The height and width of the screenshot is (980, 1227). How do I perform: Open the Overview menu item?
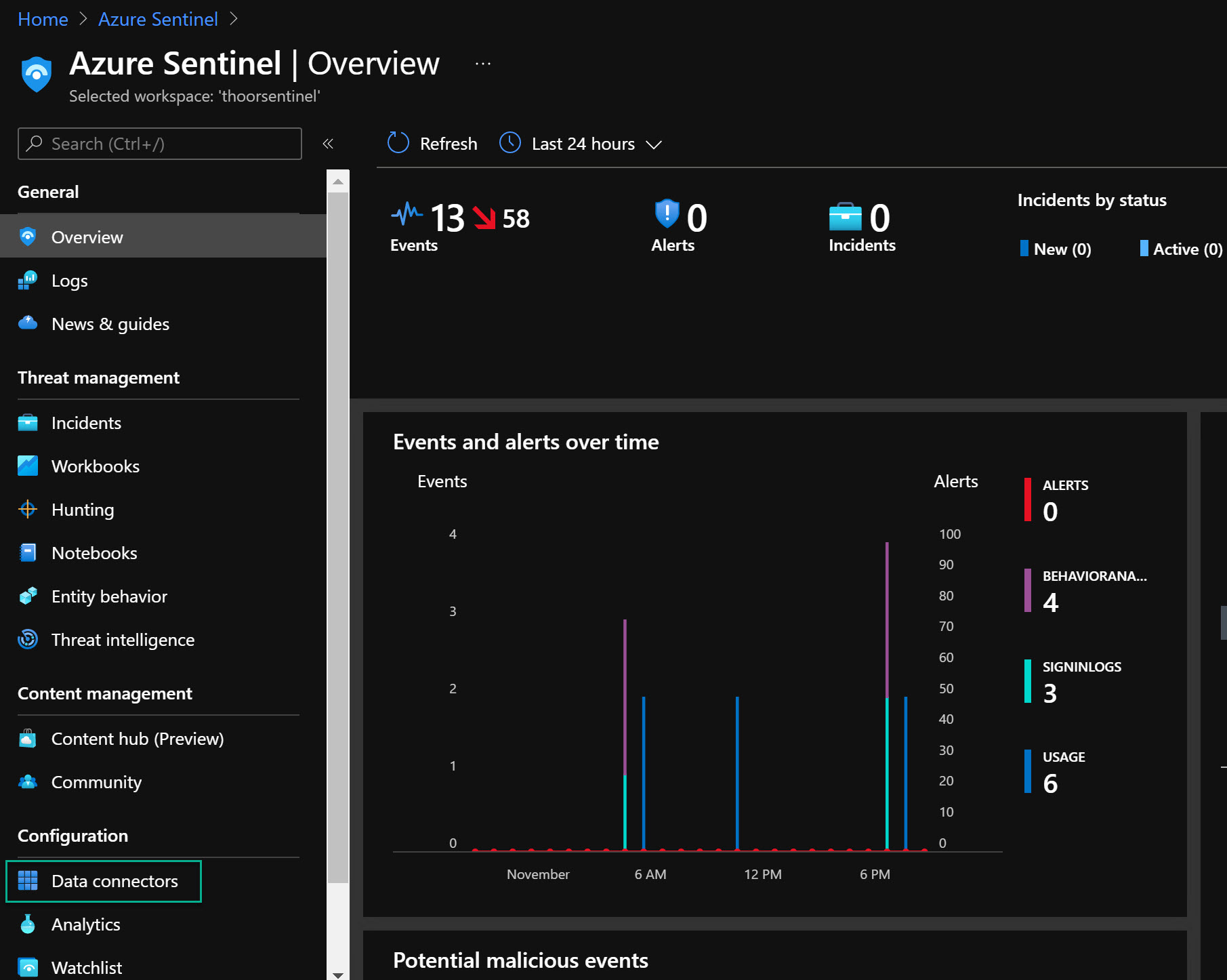click(163, 237)
